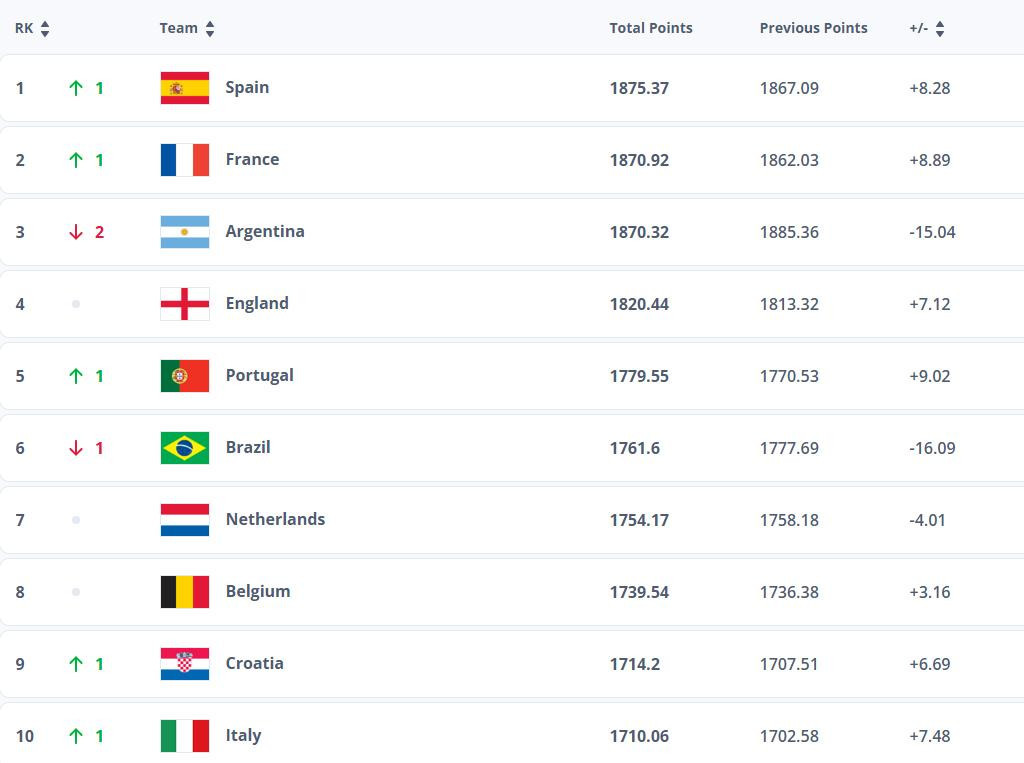Click the green up indicator beside Italy
Image resolution: width=1024 pixels, height=763 pixels.
click(78, 735)
